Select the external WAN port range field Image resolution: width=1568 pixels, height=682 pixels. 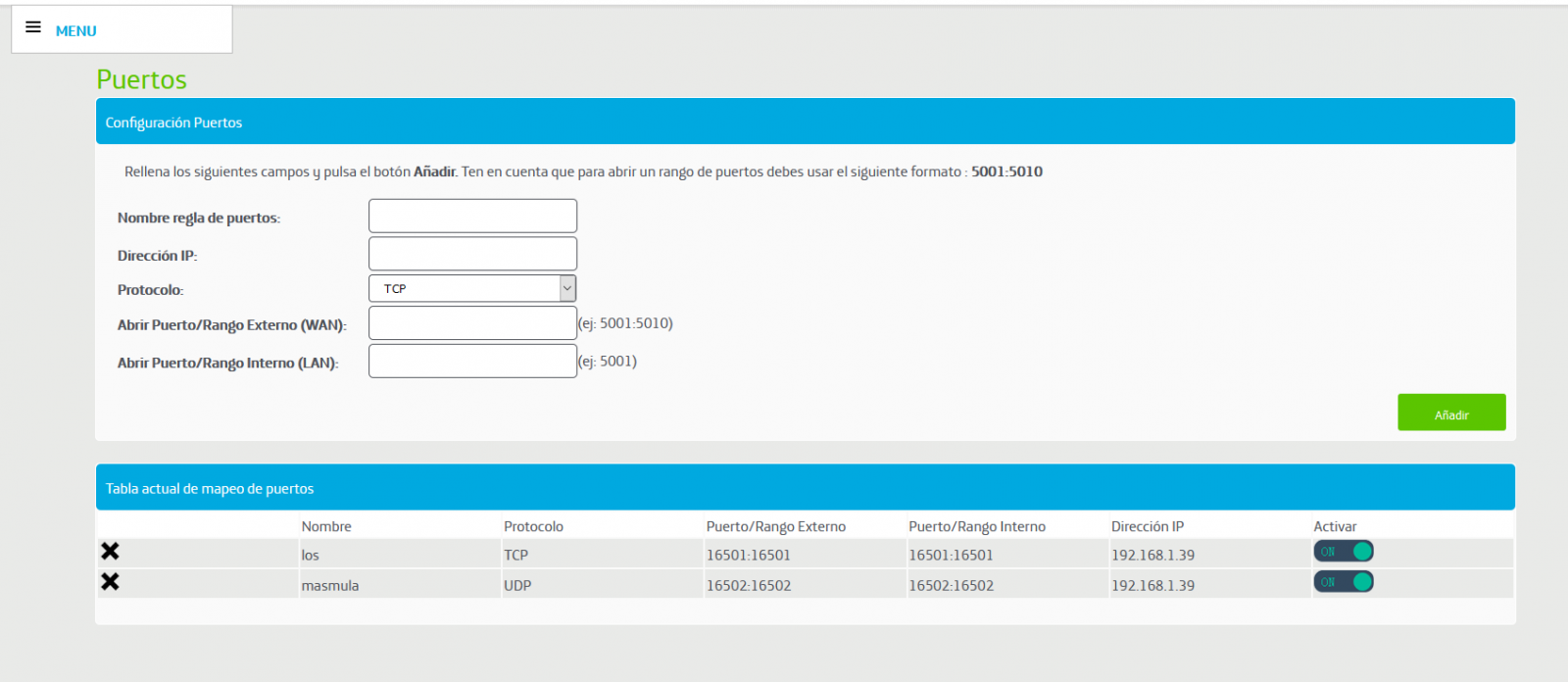click(x=472, y=323)
